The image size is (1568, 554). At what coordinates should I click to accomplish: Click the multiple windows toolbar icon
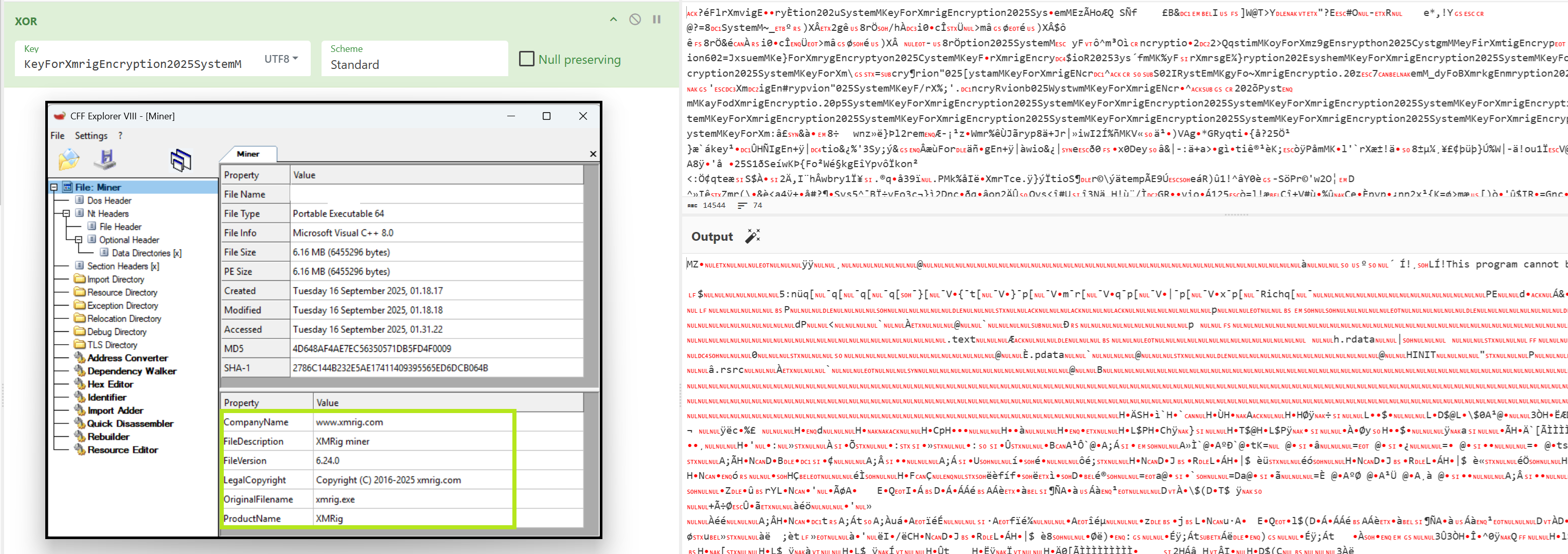click(181, 160)
